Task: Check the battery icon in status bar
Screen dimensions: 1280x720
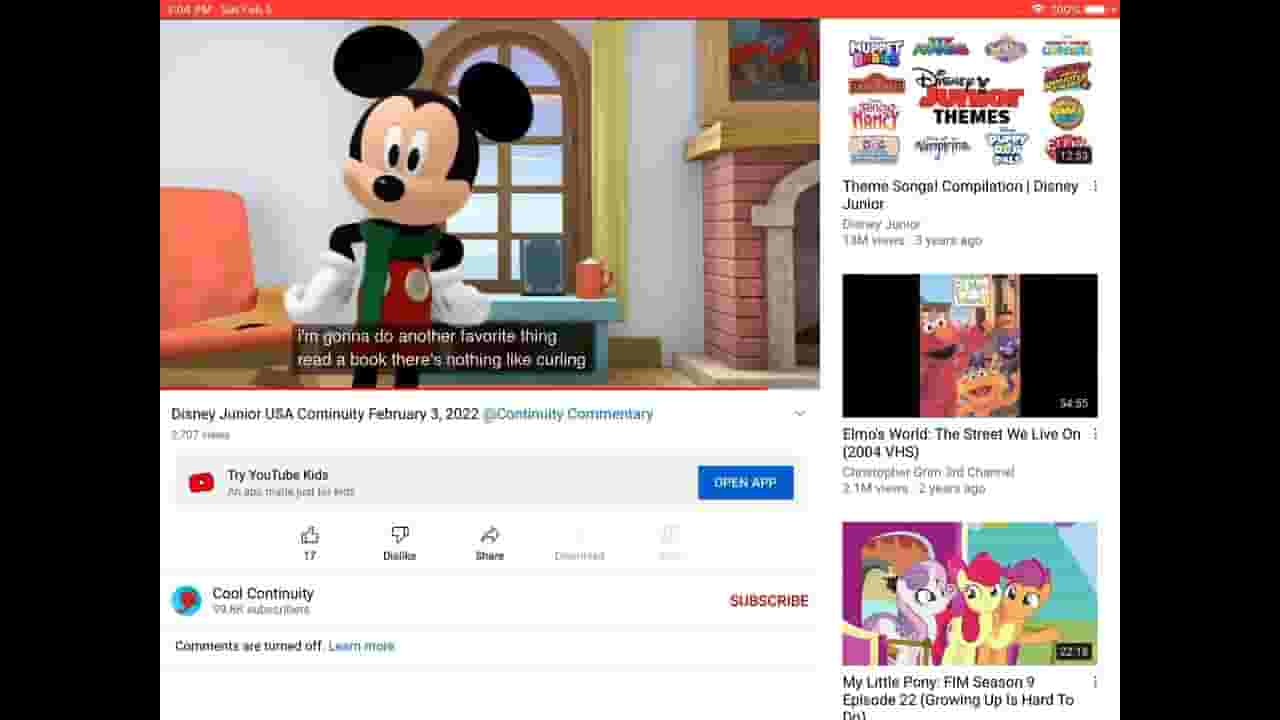Action: click(x=1095, y=9)
